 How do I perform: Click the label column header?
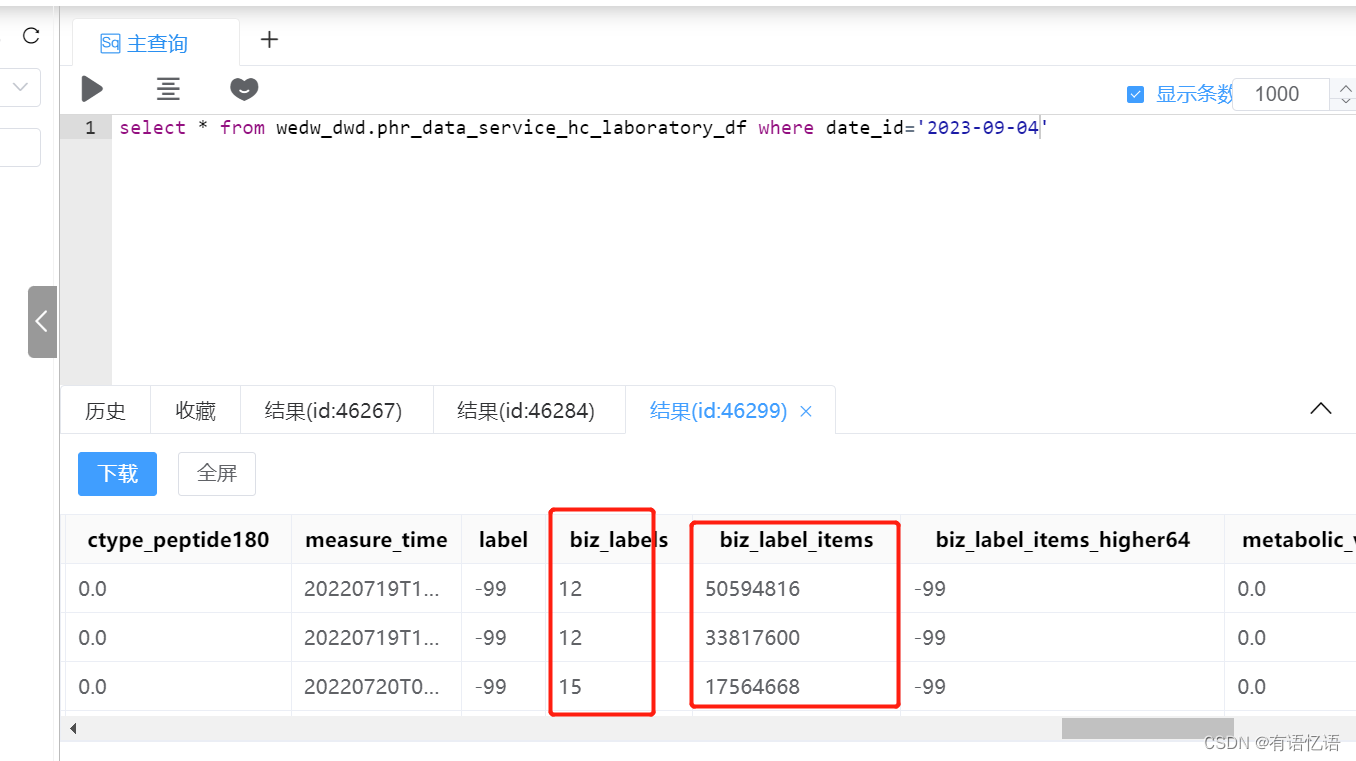coord(503,540)
